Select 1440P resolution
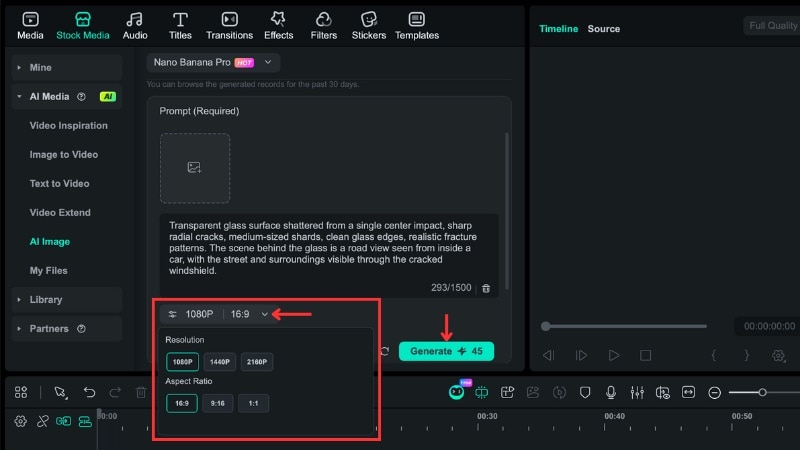The width and height of the screenshot is (800, 450). click(x=219, y=362)
